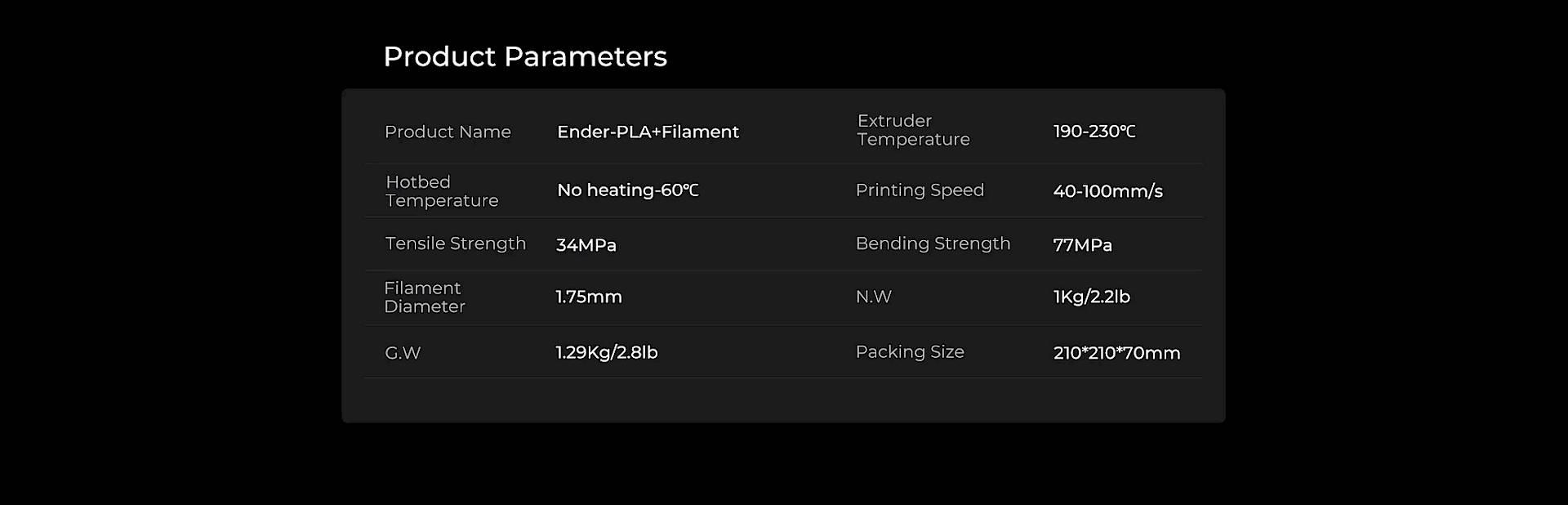
Task: Select the Filament Diameter label
Action: (x=424, y=297)
